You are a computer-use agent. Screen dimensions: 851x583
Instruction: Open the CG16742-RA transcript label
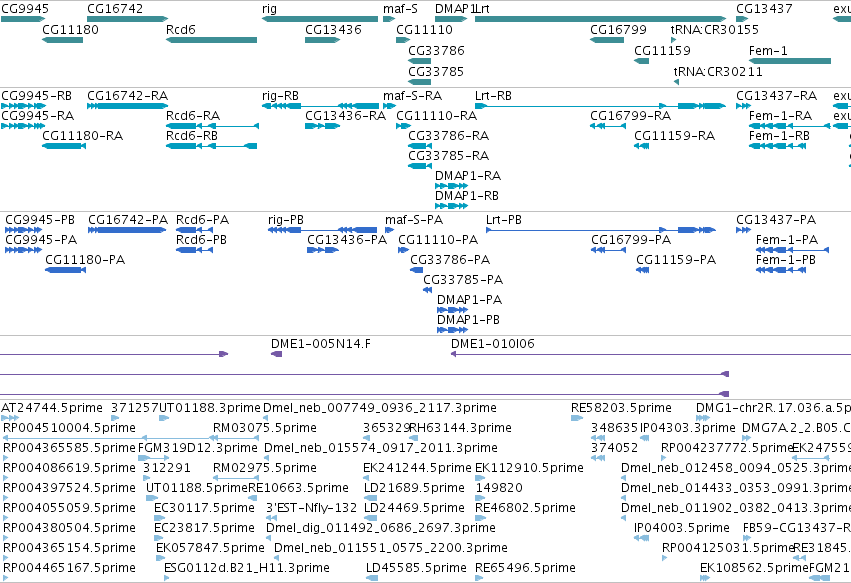pyautogui.click(x=128, y=96)
